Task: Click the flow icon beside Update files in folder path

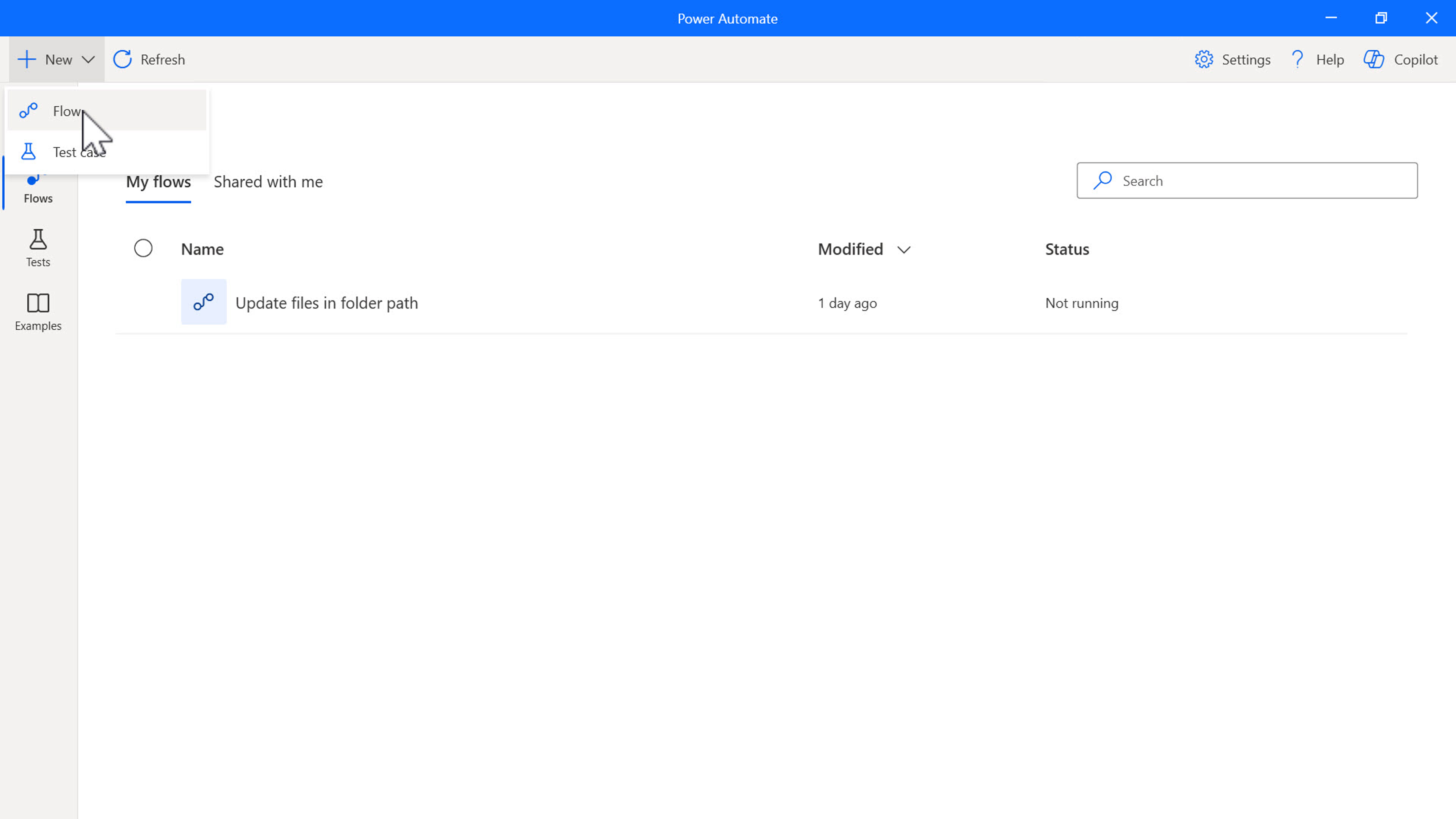Action: (203, 302)
